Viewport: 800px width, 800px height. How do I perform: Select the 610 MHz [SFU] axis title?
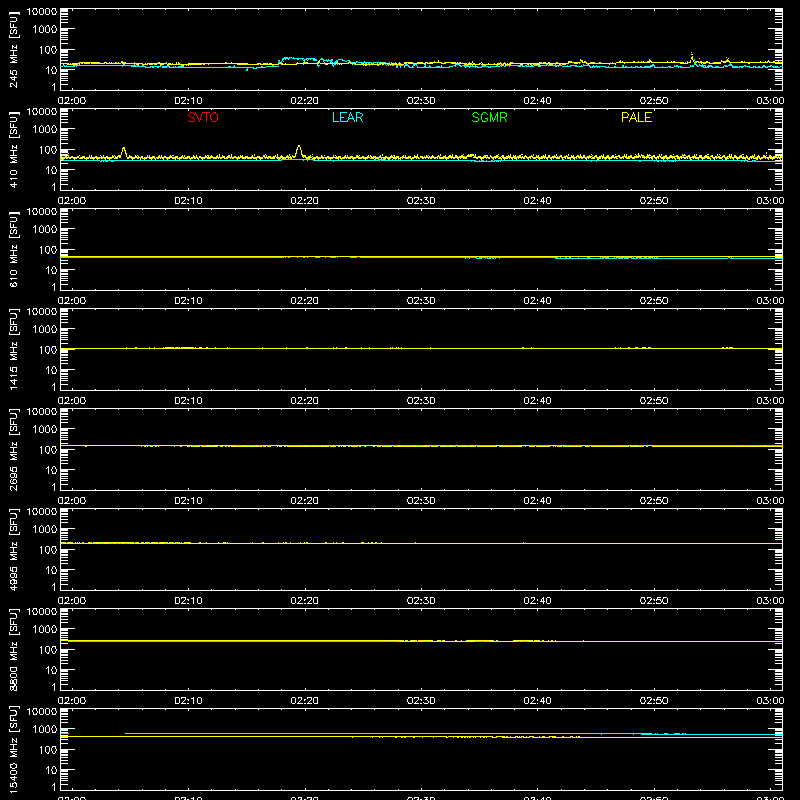(x=13, y=249)
